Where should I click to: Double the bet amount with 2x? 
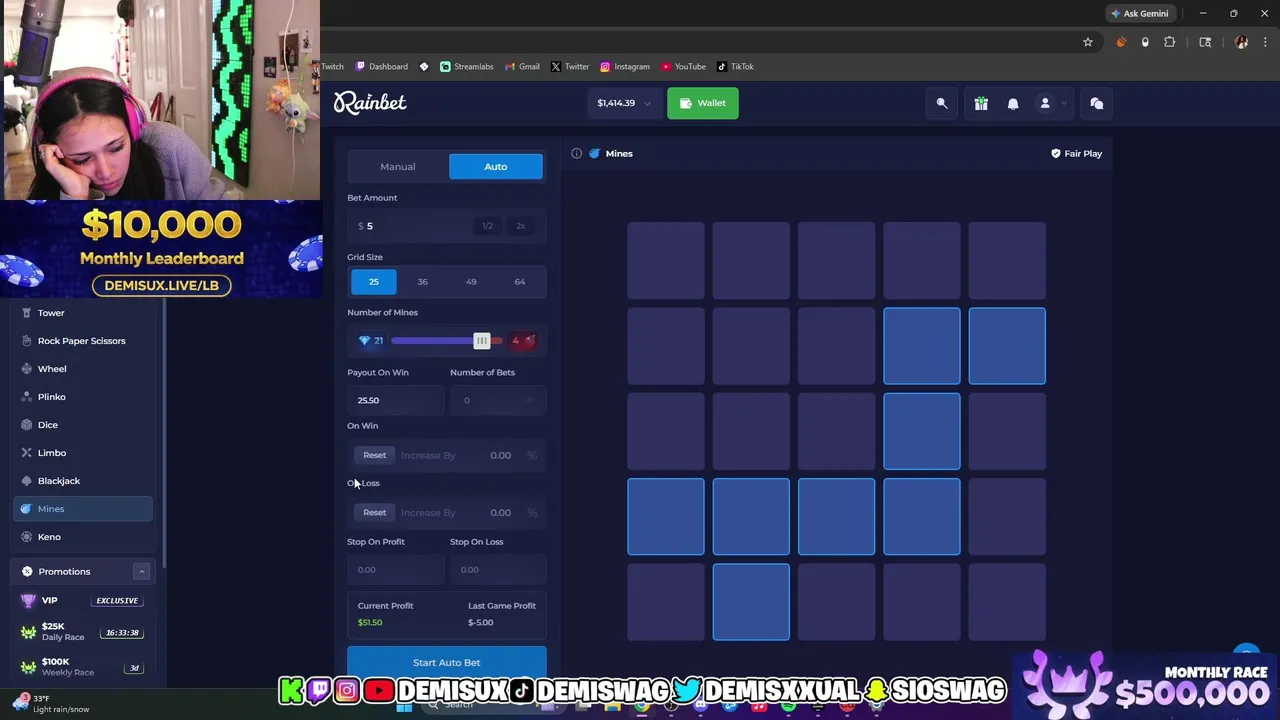click(x=520, y=226)
